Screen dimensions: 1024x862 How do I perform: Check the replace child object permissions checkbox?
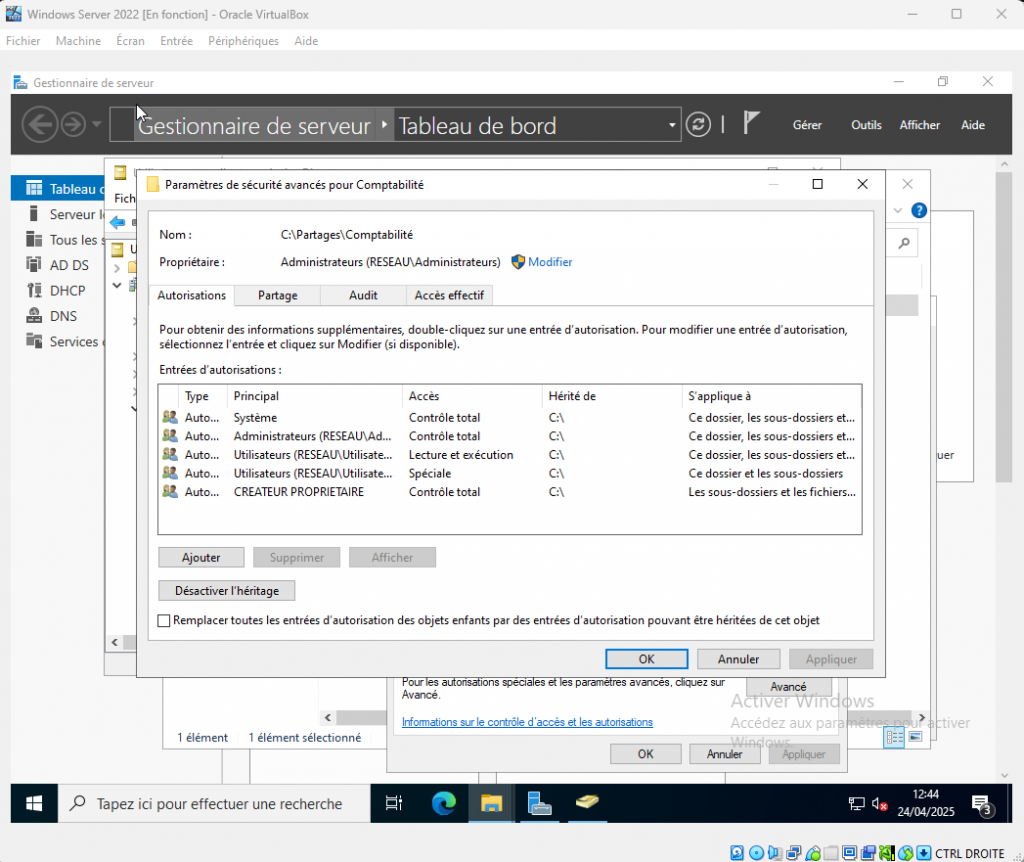[165, 621]
